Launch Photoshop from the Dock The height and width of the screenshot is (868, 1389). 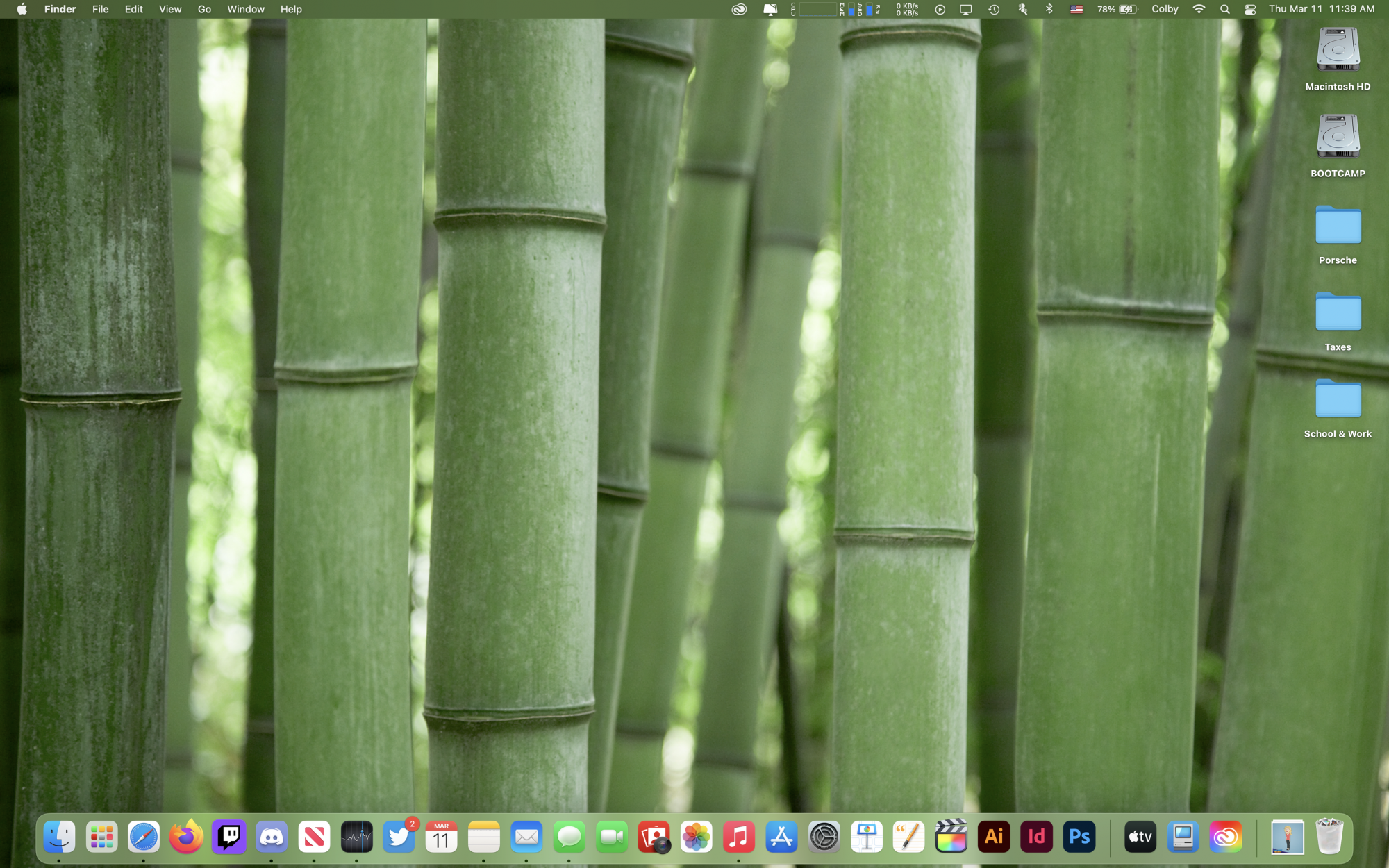click(x=1079, y=837)
